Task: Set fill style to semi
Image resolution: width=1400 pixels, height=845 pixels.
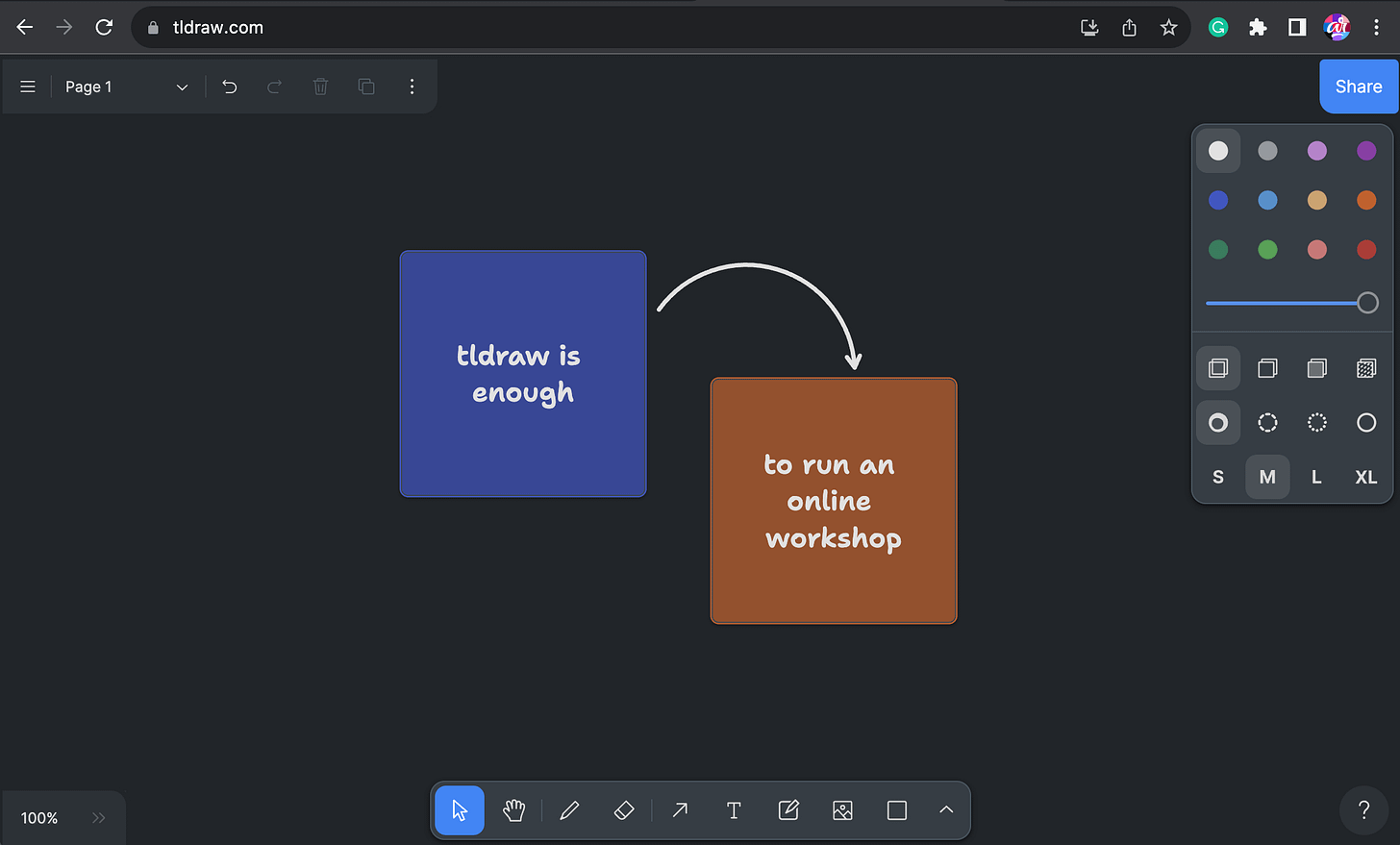Action: [1267, 368]
